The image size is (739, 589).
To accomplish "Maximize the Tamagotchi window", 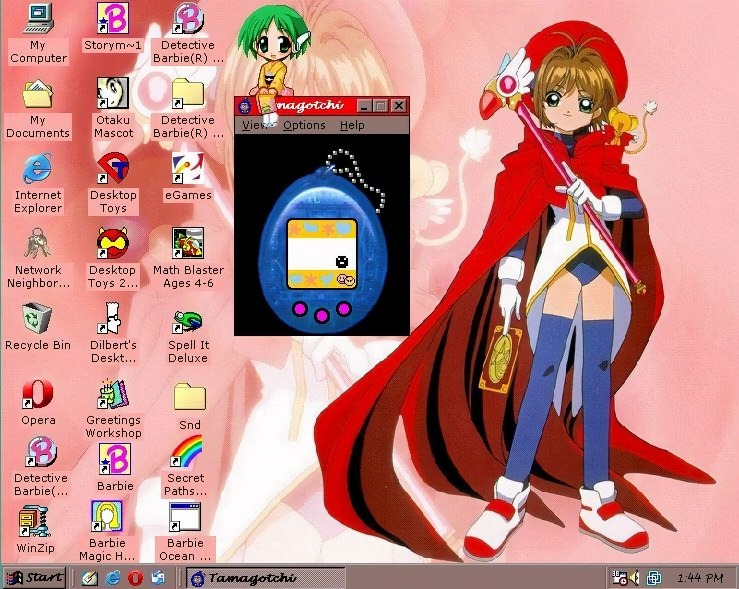I will [x=380, y=106].
